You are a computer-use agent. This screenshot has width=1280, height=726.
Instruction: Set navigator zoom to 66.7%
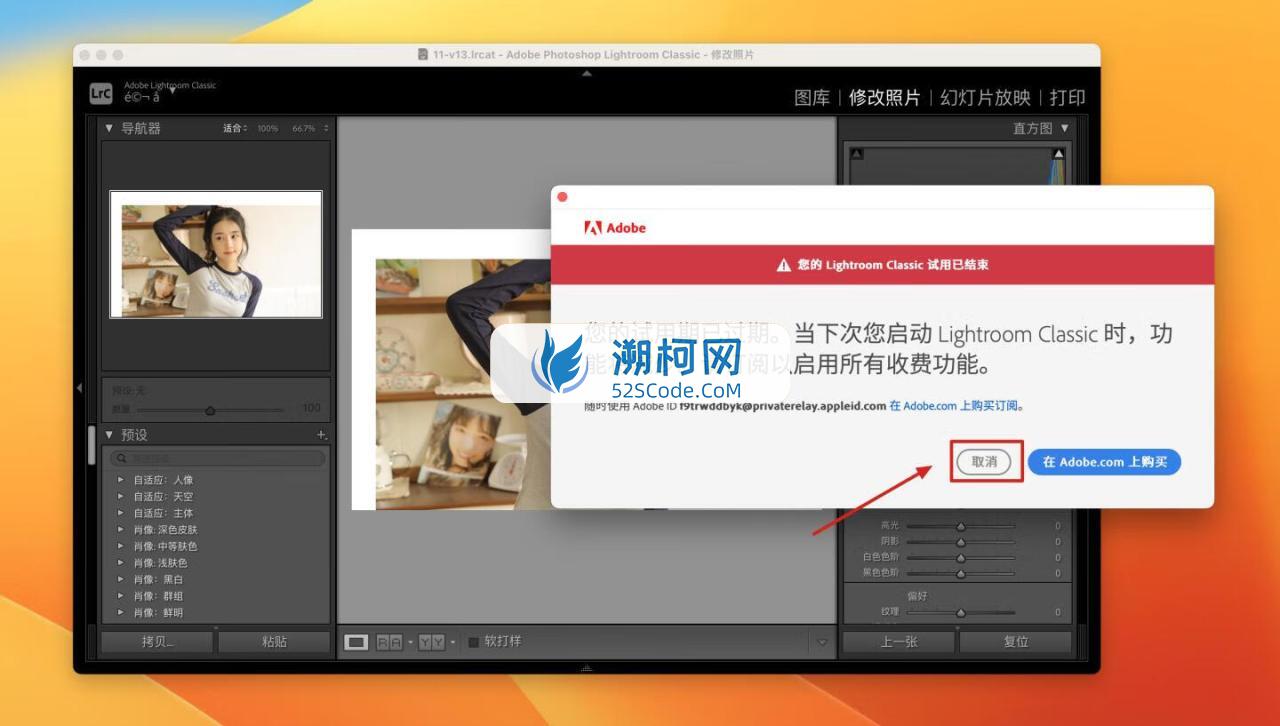pyautogui.click(x=303, y=129)
